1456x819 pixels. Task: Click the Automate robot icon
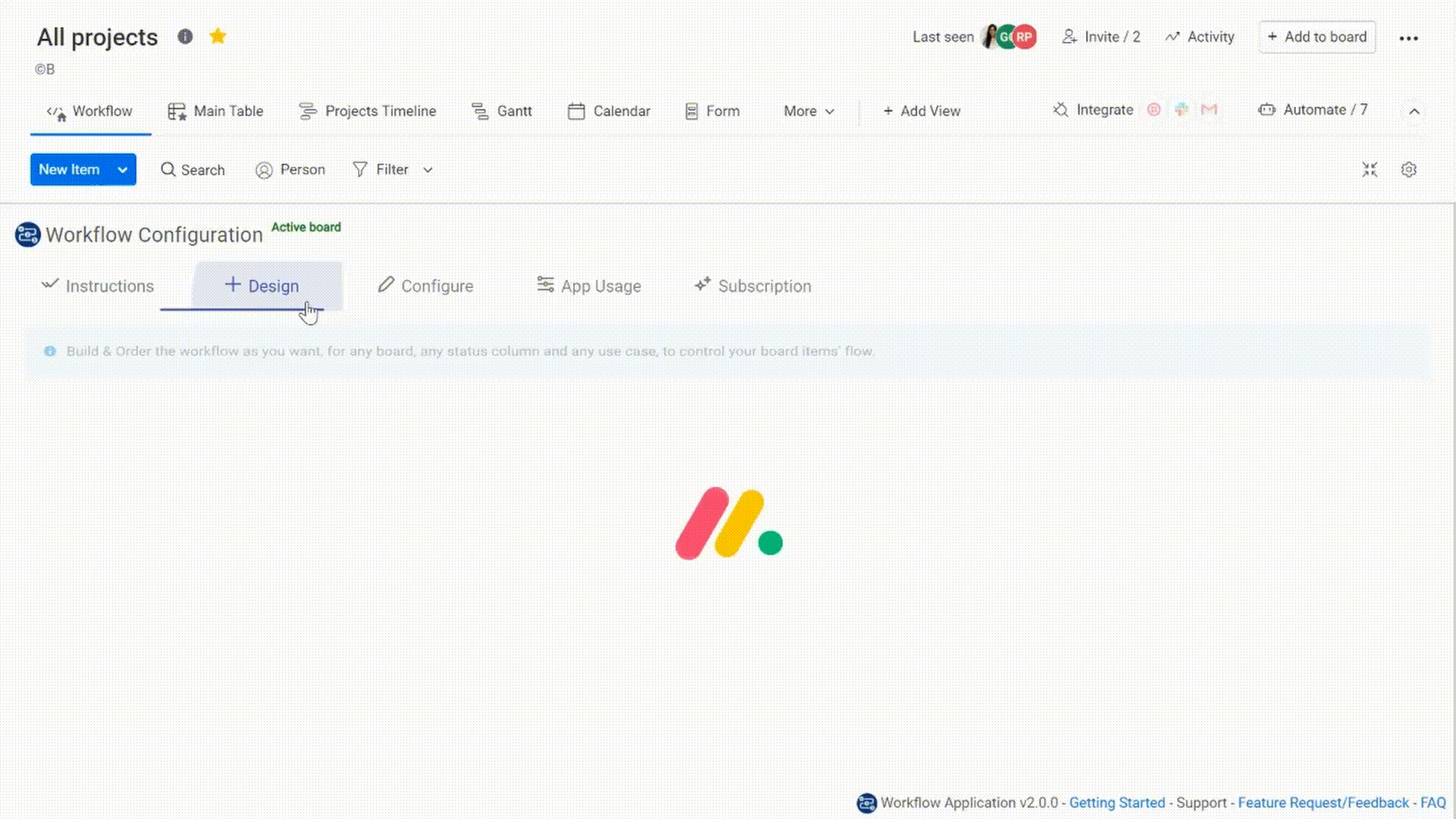click(x=1266, y=110)
